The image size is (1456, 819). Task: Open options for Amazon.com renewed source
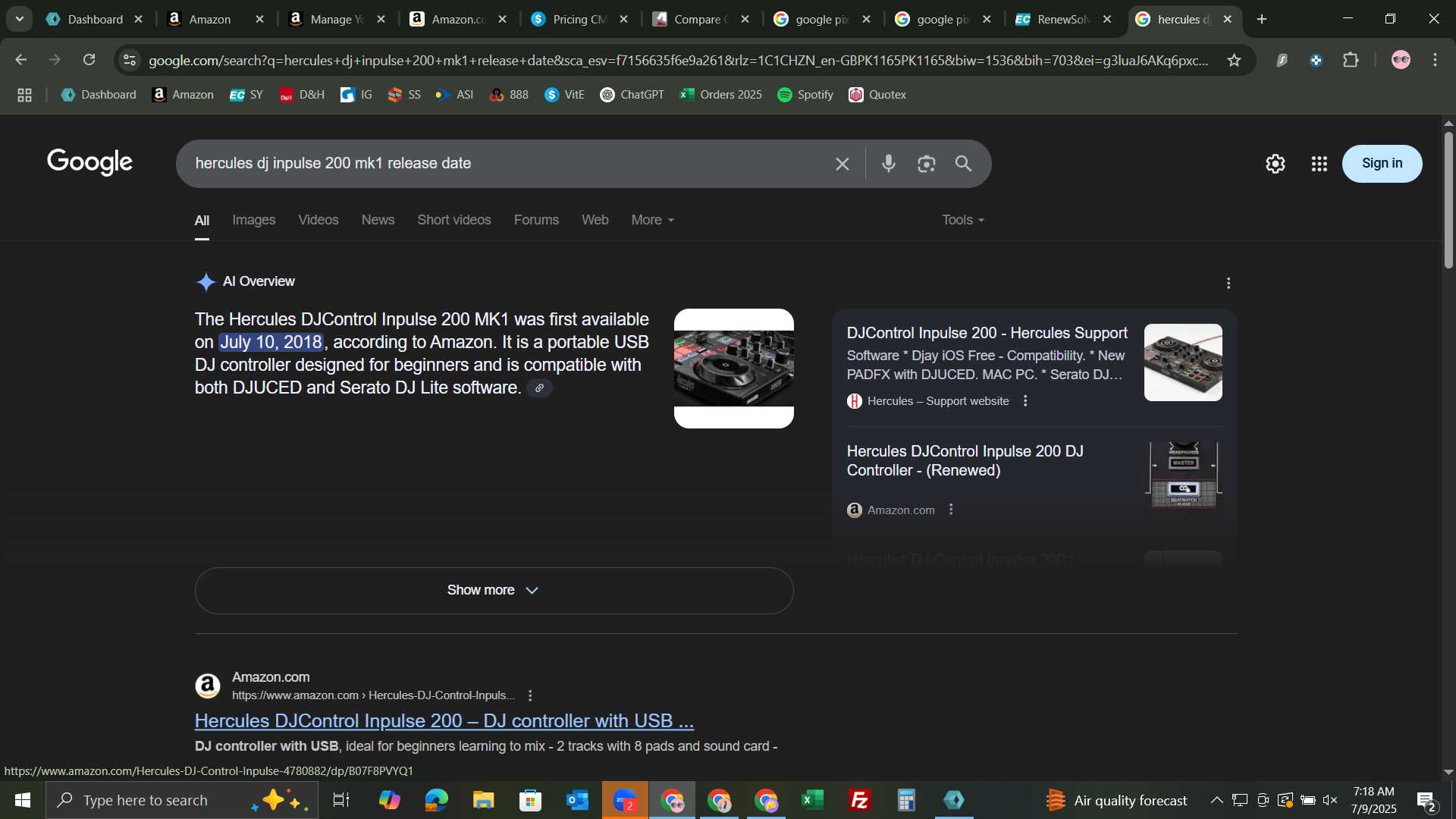(x=951, y=510)
